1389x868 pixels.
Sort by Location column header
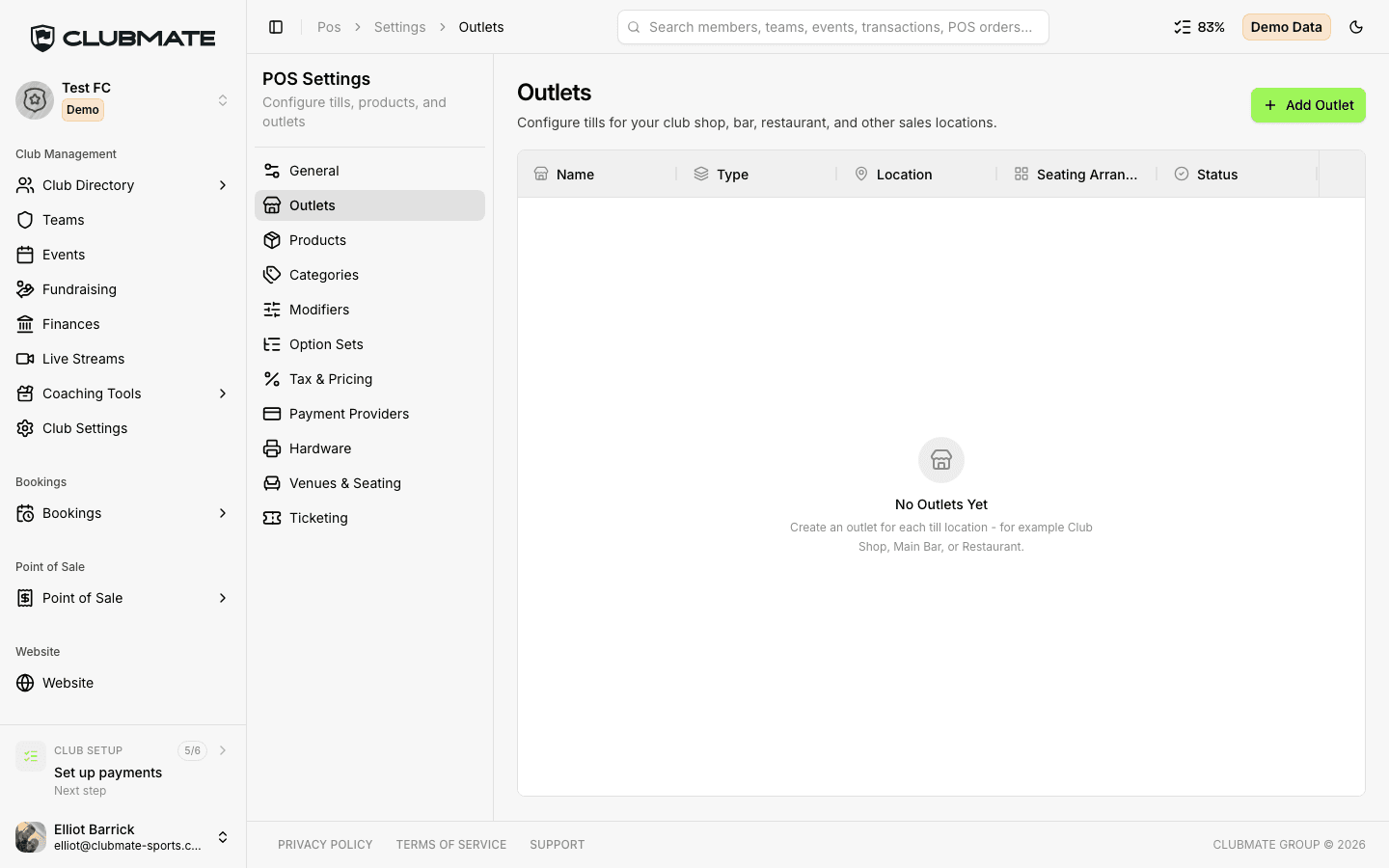(917, 175)
